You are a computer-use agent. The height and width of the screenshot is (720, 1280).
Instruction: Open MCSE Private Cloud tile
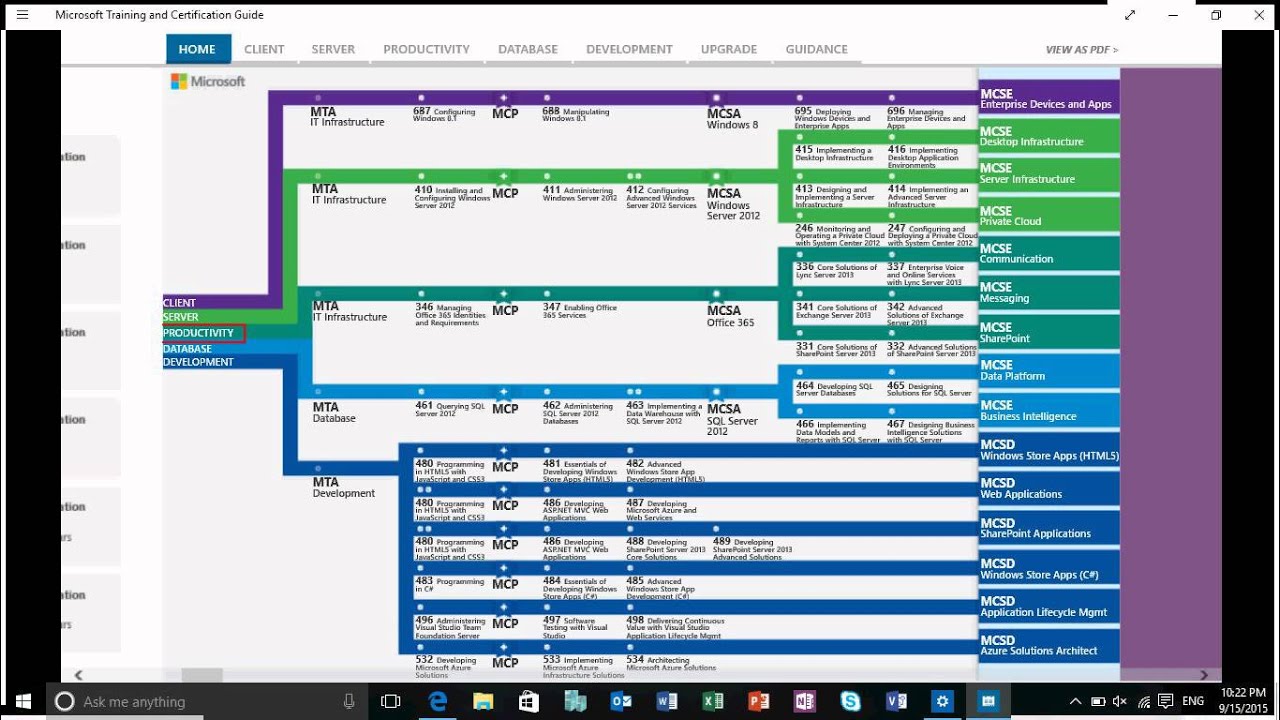click(x=1049, y=215)
